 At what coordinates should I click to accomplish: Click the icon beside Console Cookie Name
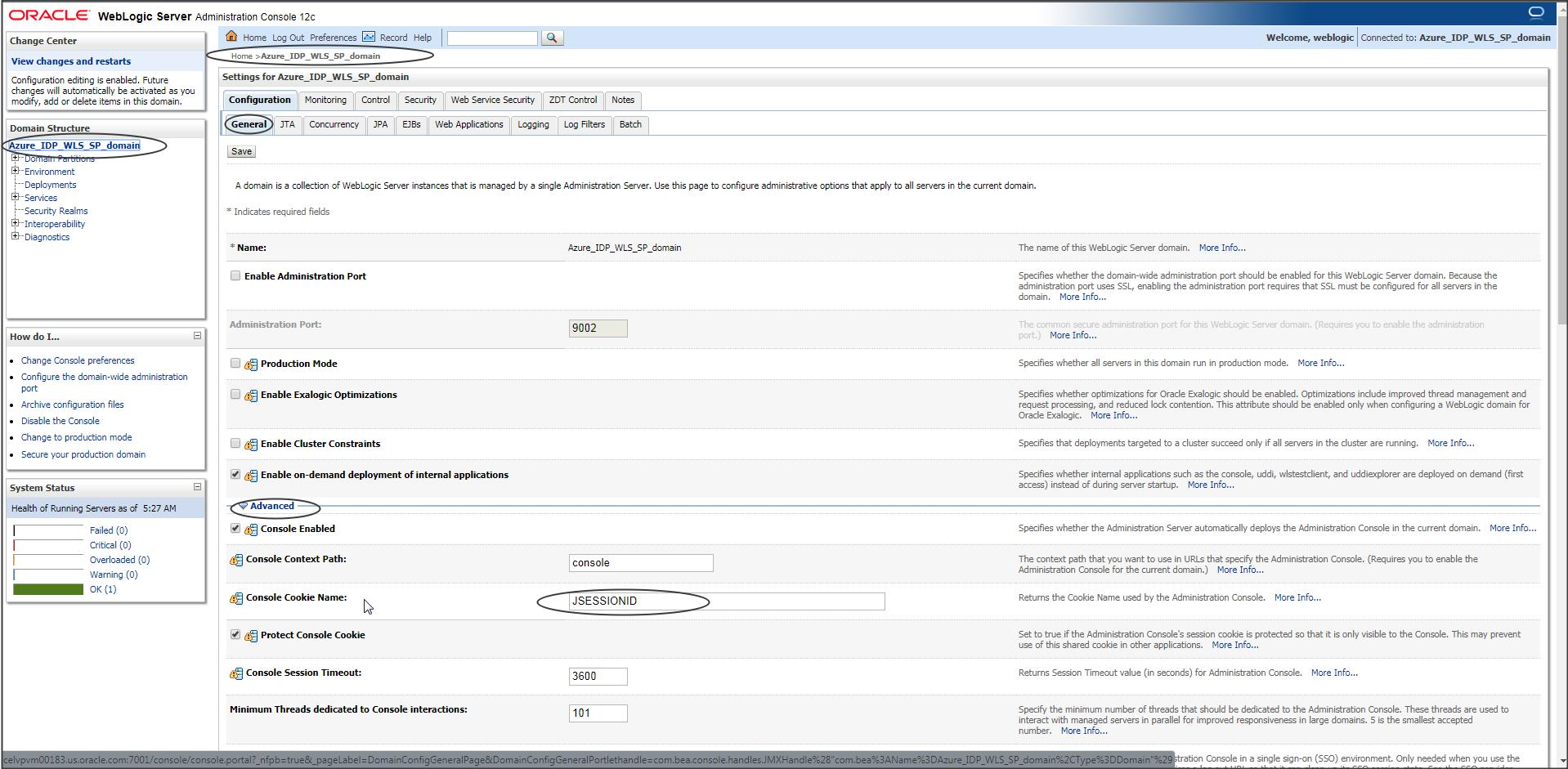pos(236,598)
